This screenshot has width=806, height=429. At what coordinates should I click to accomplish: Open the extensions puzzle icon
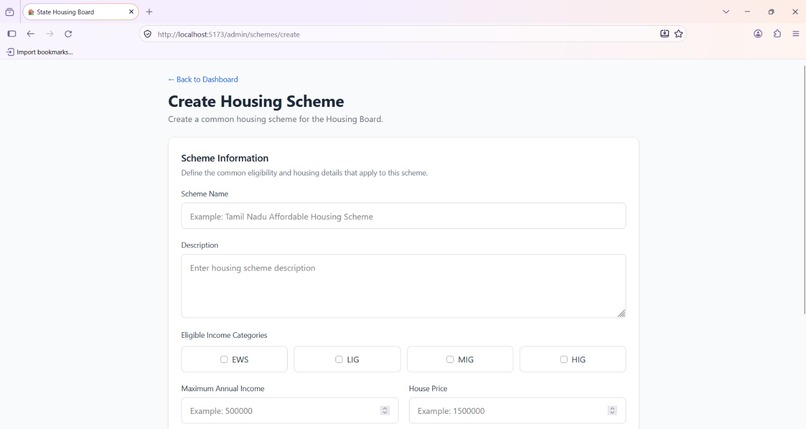(777, 34)
